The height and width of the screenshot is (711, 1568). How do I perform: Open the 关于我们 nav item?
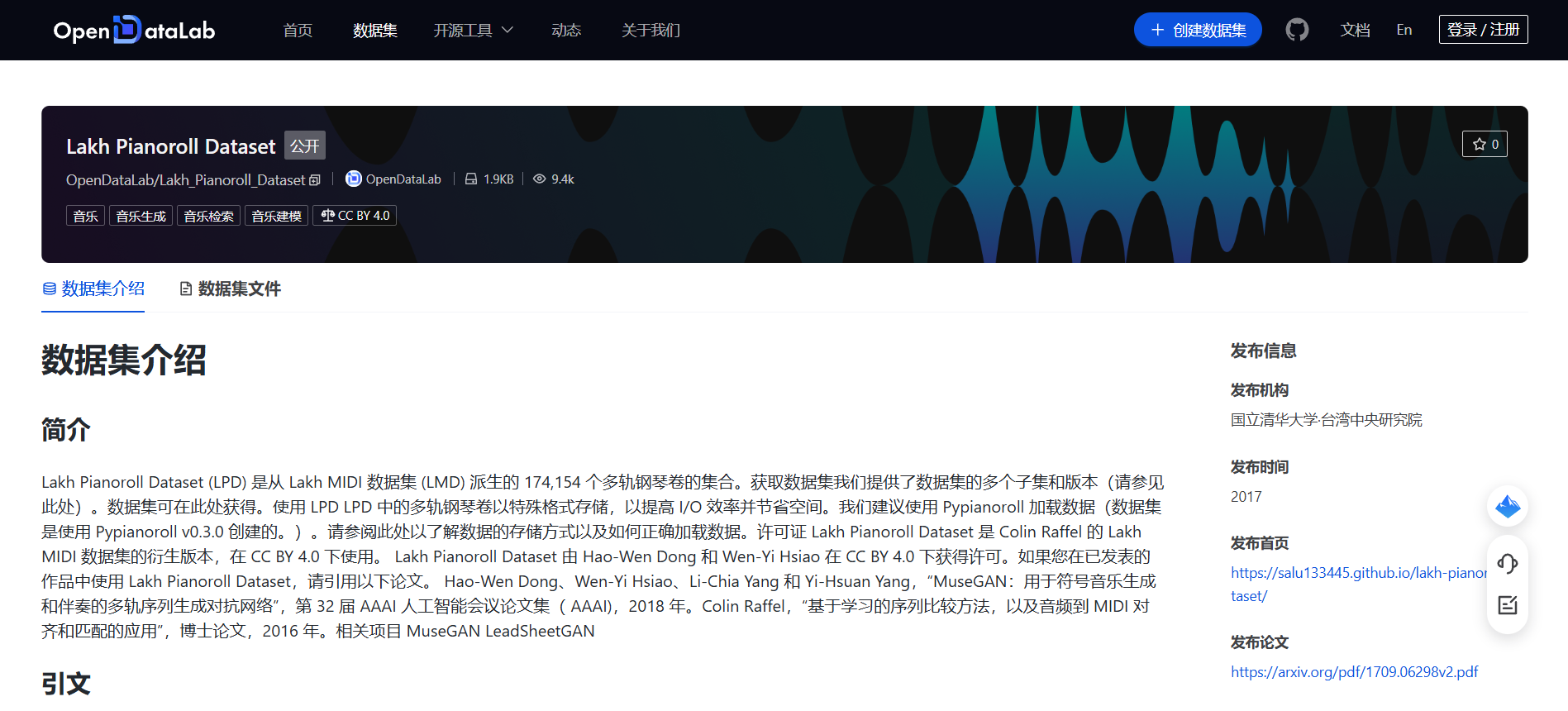click(651, 30)
